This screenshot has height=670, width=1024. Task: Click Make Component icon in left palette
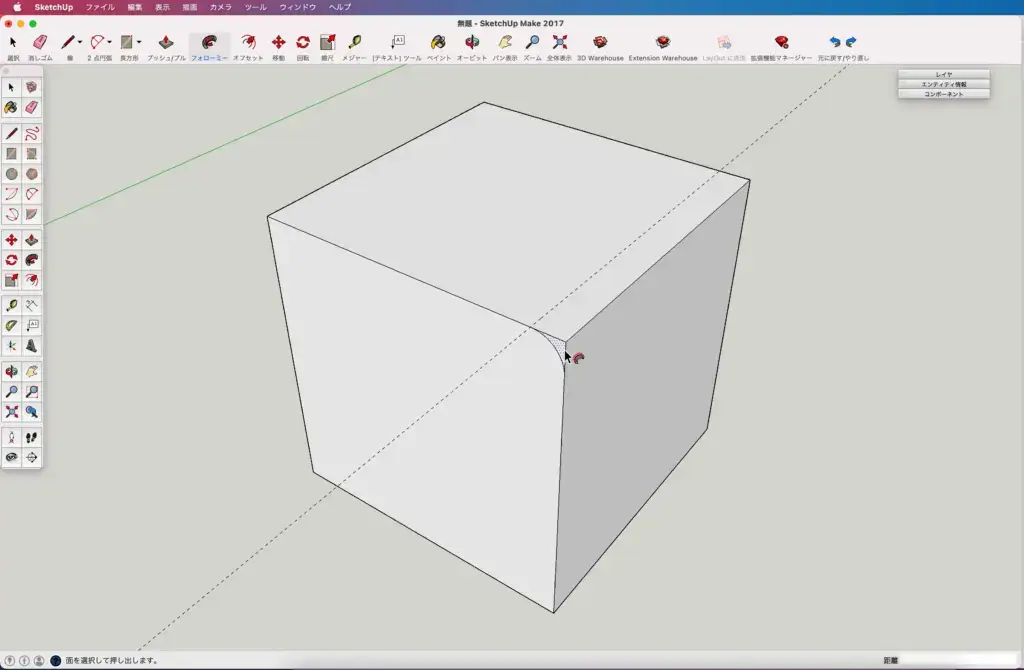coord(31,87)
